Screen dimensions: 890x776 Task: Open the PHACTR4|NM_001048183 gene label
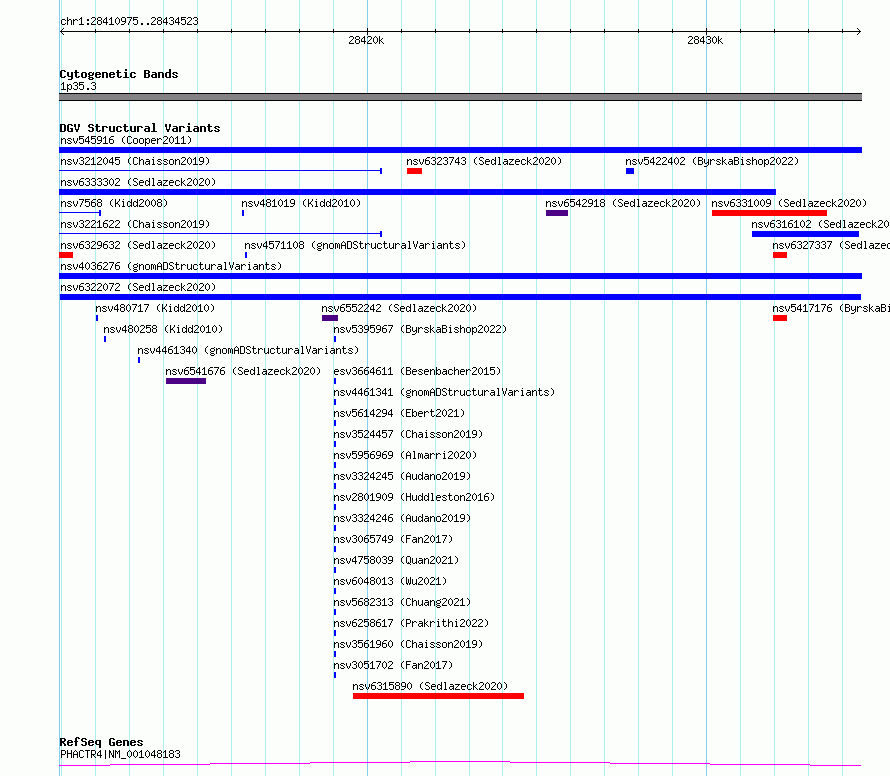pos(120,754)
